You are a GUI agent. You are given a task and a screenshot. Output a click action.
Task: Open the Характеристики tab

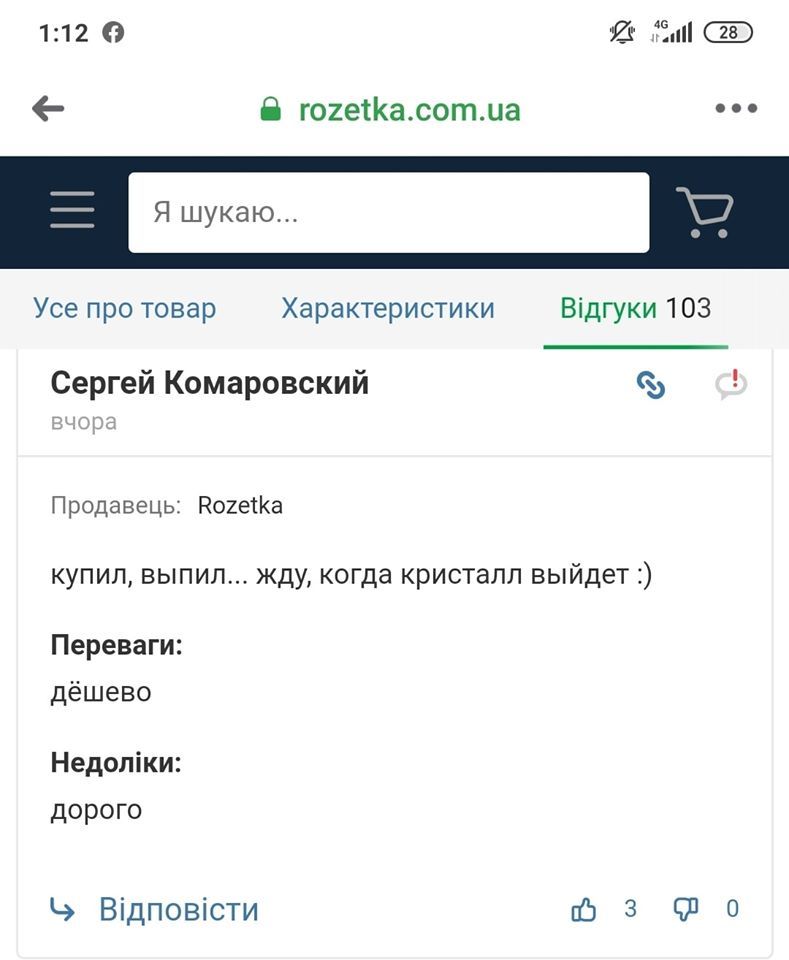coord(388,308)
